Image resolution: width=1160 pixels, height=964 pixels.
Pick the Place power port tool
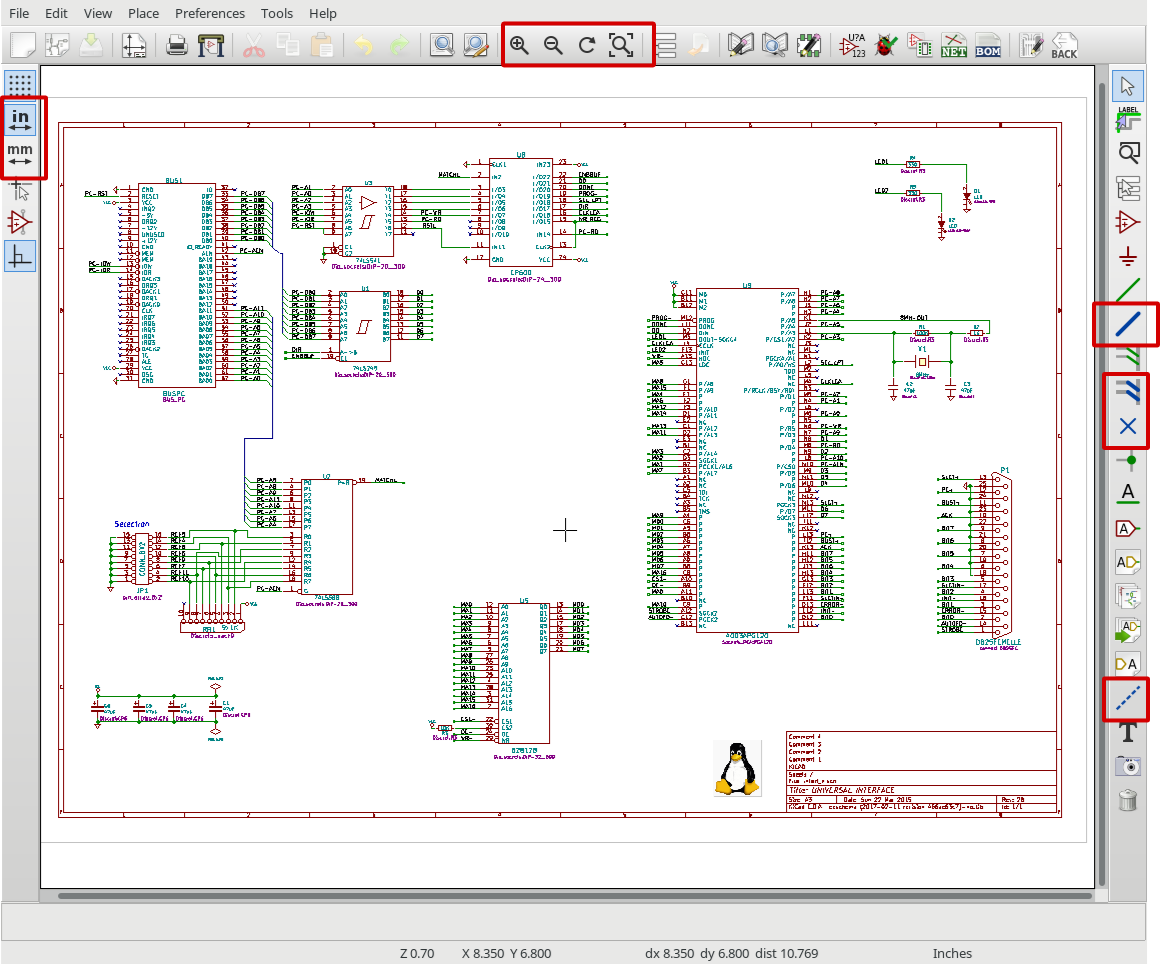pos(1128,256)
